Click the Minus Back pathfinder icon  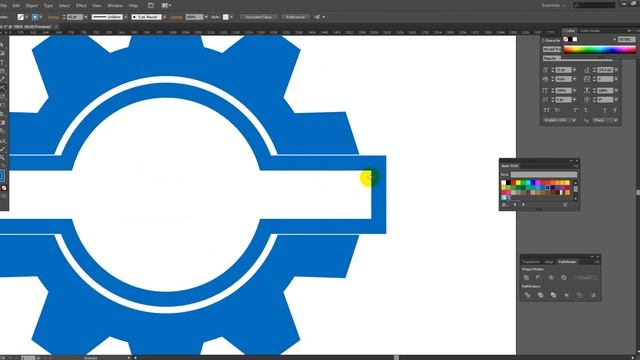[x=593, y=295]
